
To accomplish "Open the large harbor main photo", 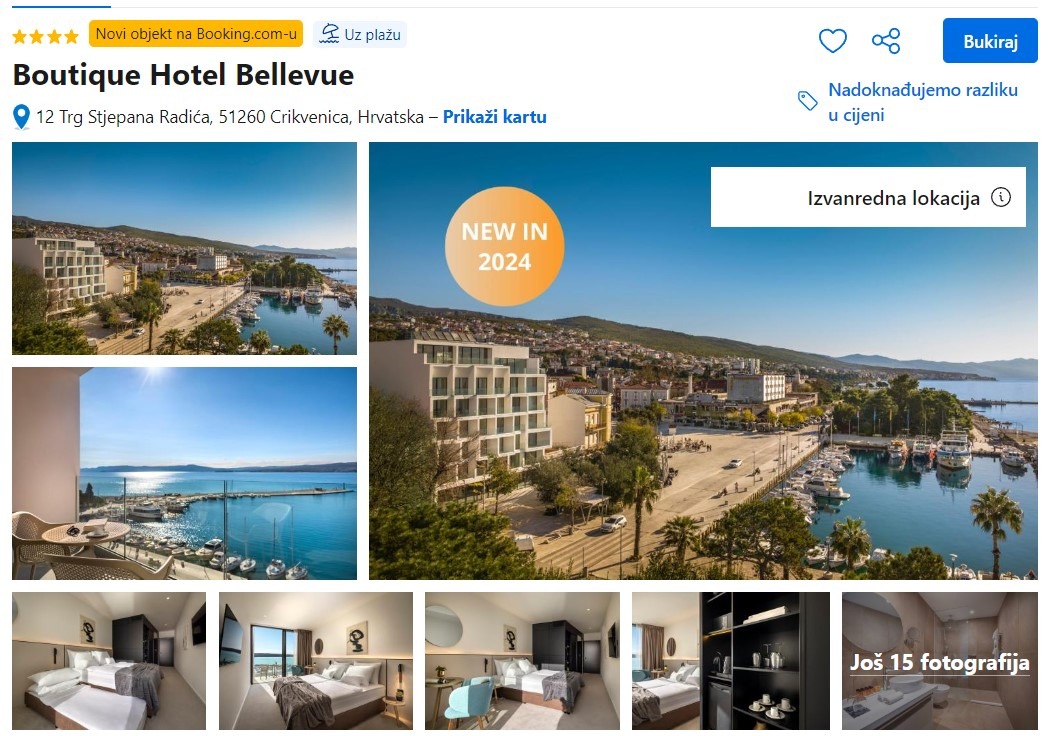I will [703, 360].
